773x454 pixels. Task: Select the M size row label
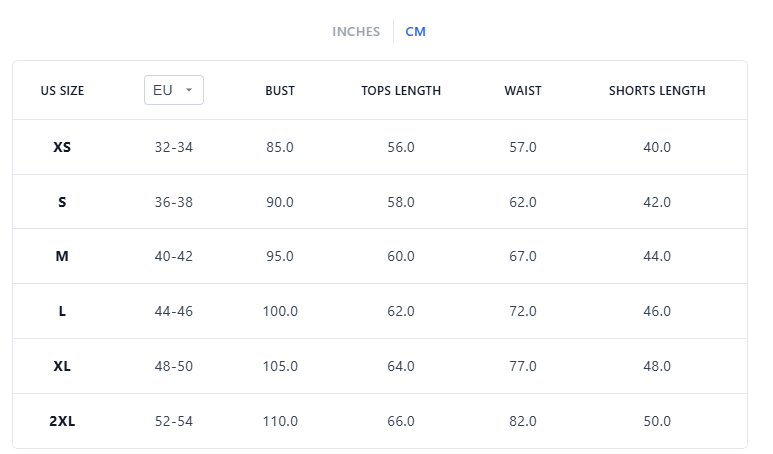(62, 256)
